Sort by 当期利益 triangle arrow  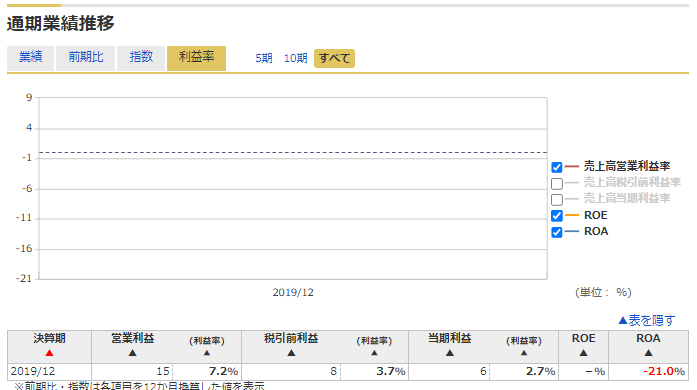click(x=449, y=353)
